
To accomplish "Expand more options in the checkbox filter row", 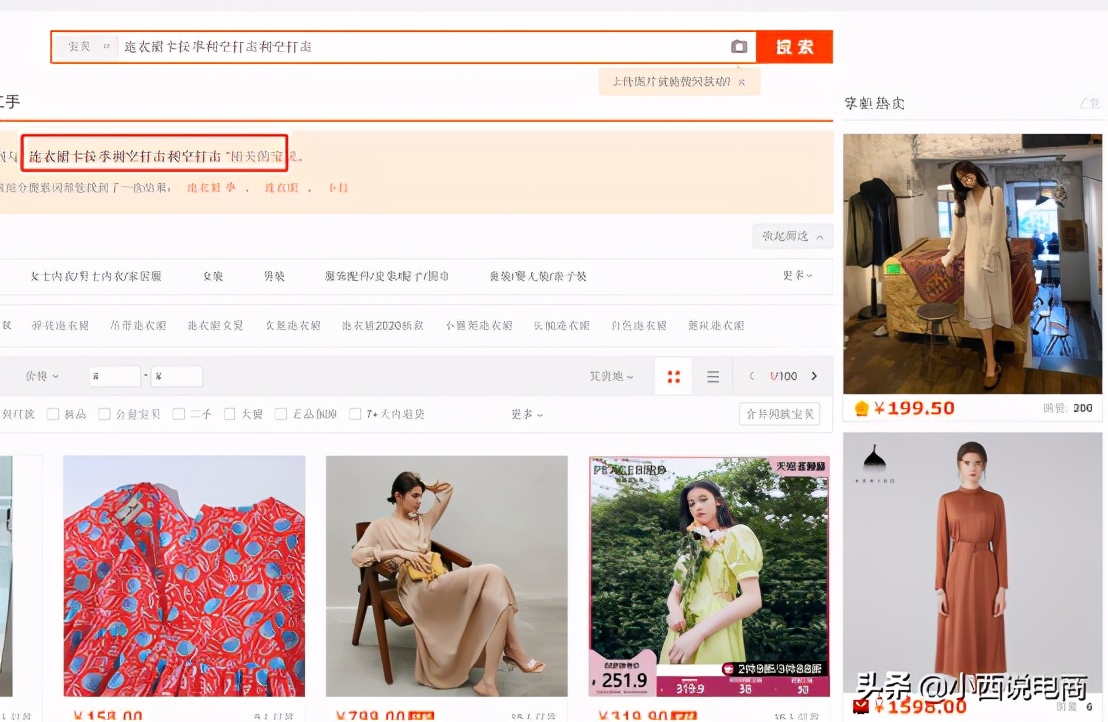I will click(526, 414).
